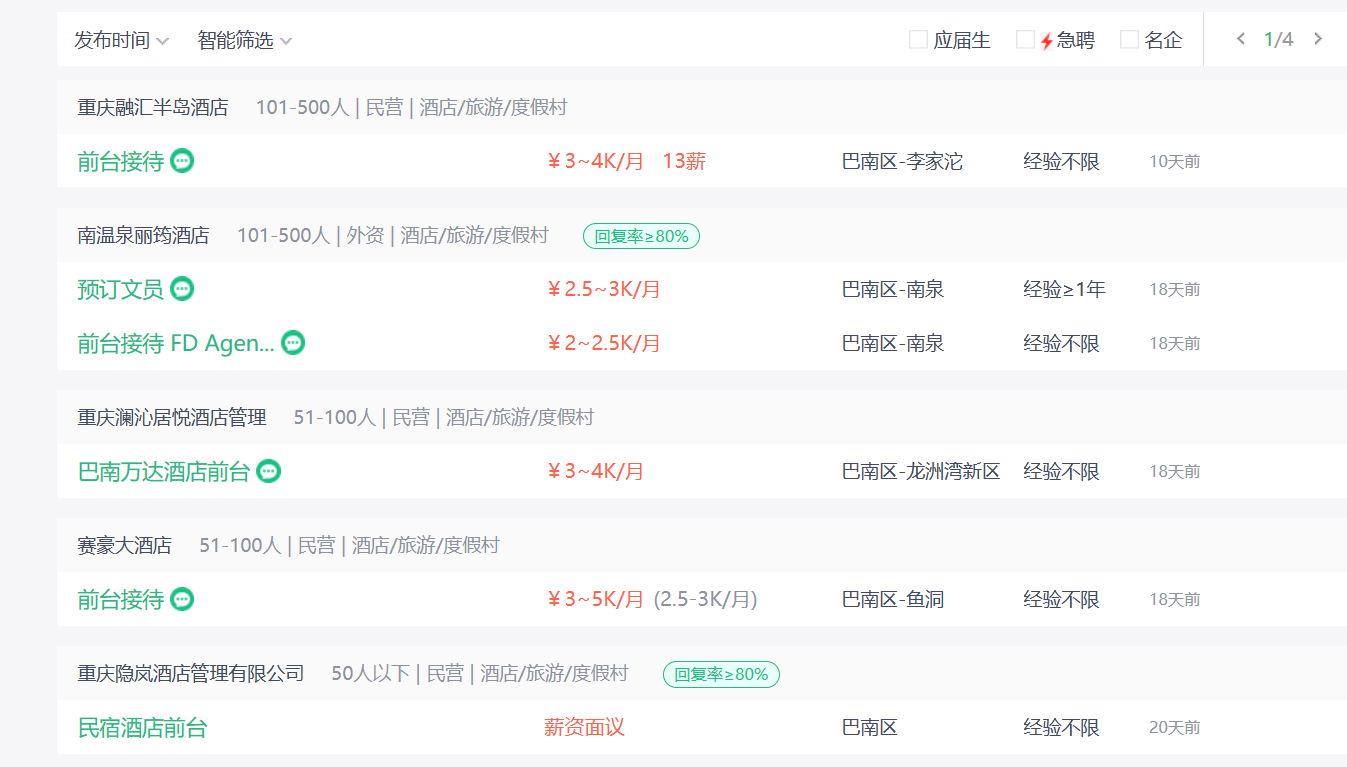Click chat icon beside 预订文员
The height and width of the screenshot is (767, 1347).
[x=182, y=289]
